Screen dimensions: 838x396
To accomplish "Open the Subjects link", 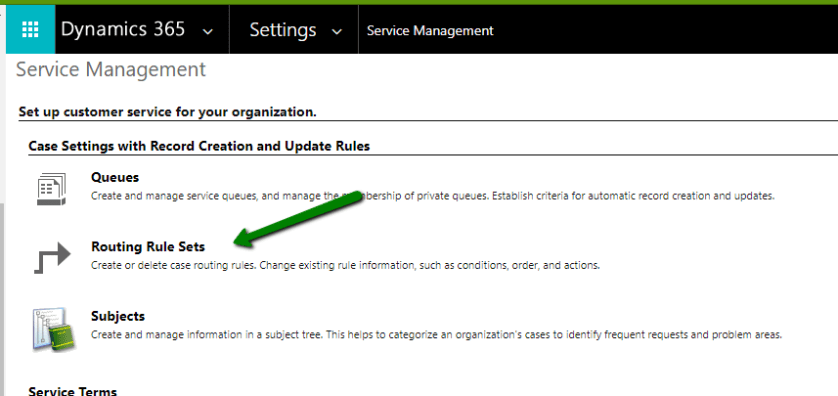I will (x=118, y=316).
